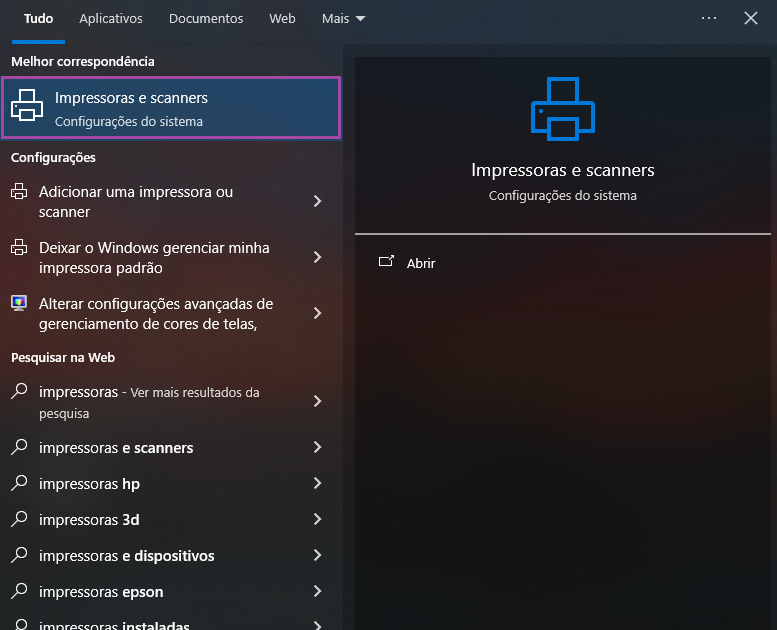Image resolution: width=777 pixels, height=630 pixels.
Task: Select the Web search tab
Action: (x=282, y=19)
